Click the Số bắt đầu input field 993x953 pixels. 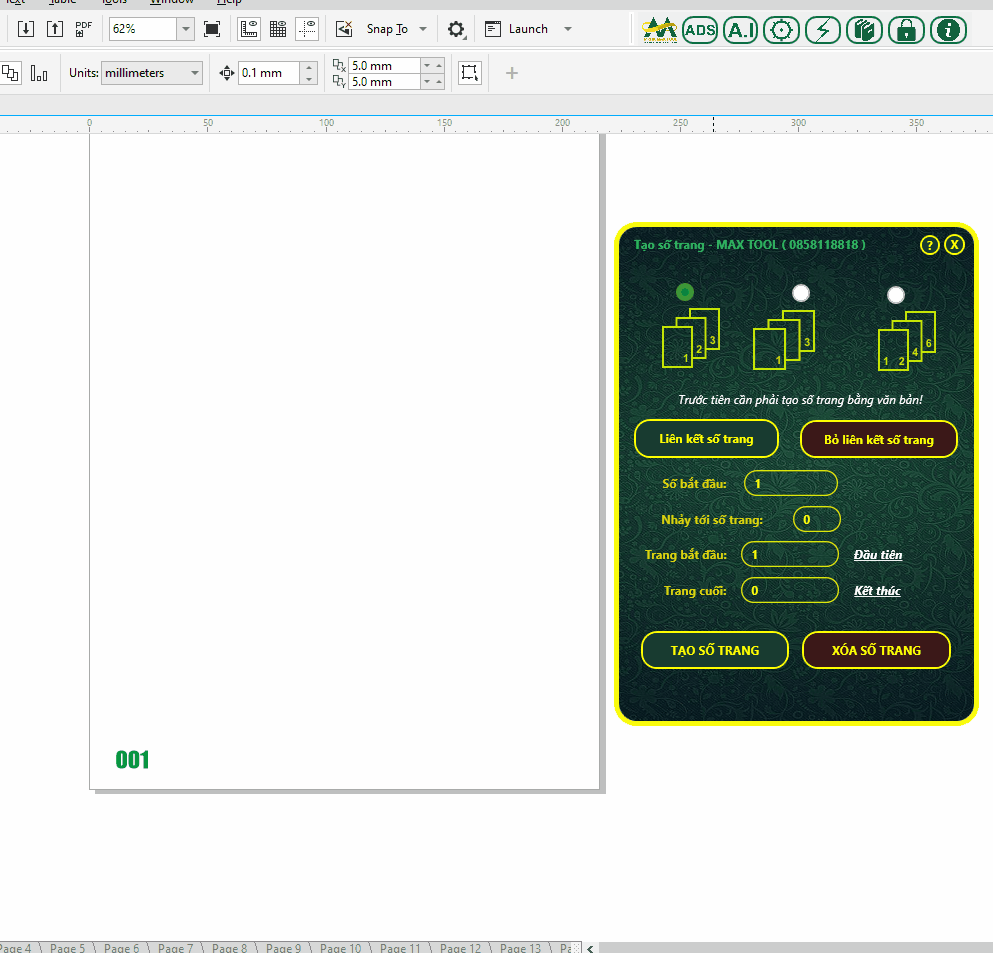pyautogui.click(x=790, y=484)
